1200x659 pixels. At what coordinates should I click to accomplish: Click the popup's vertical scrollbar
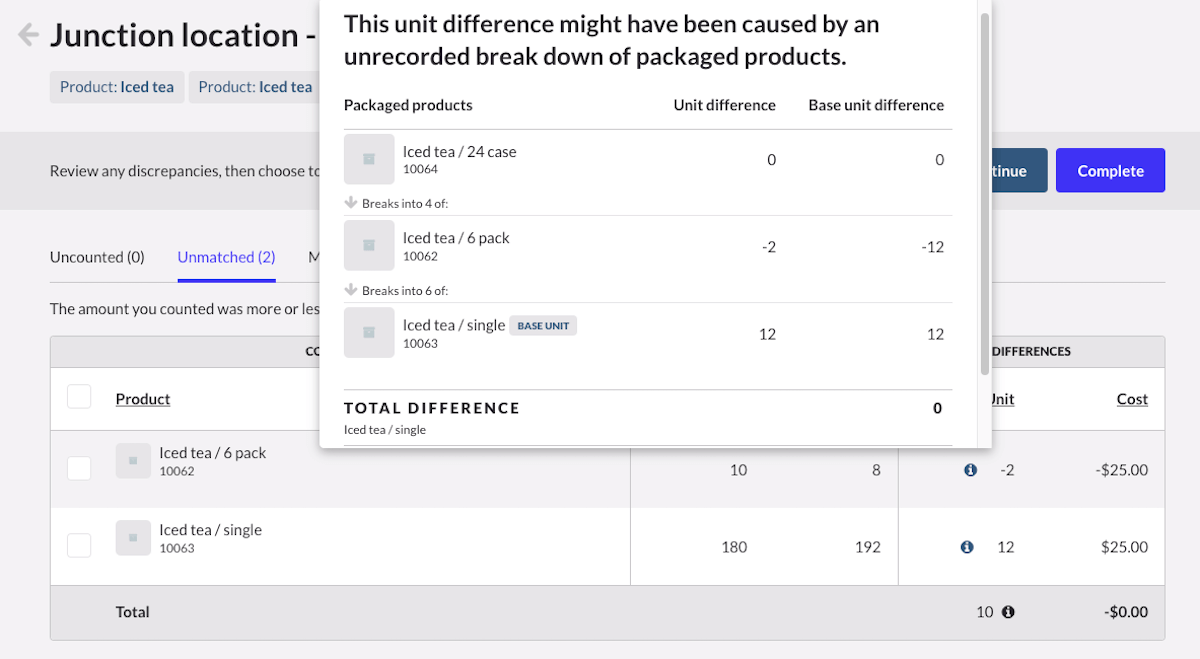(985, 190)
